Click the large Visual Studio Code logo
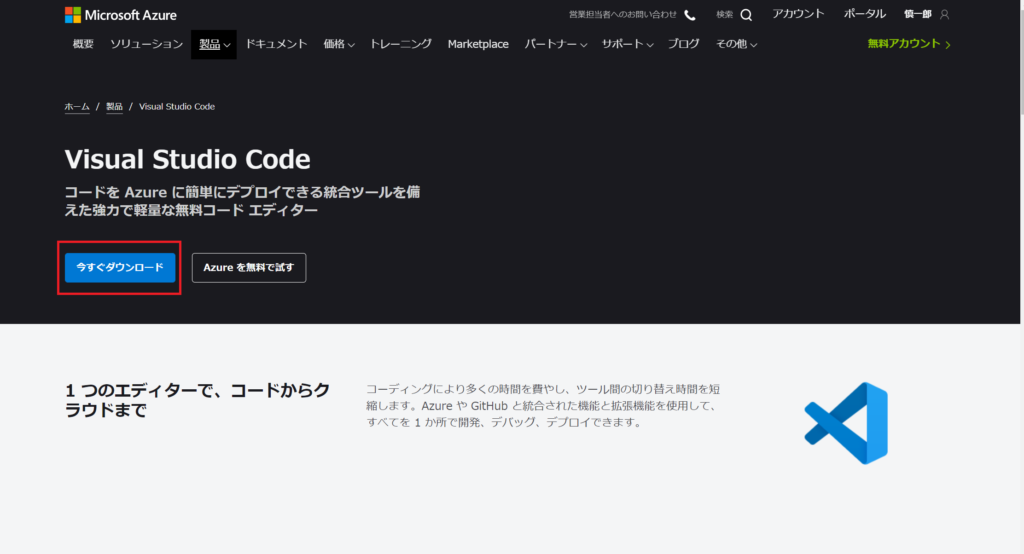1024x554 pixels. [846, 423]
